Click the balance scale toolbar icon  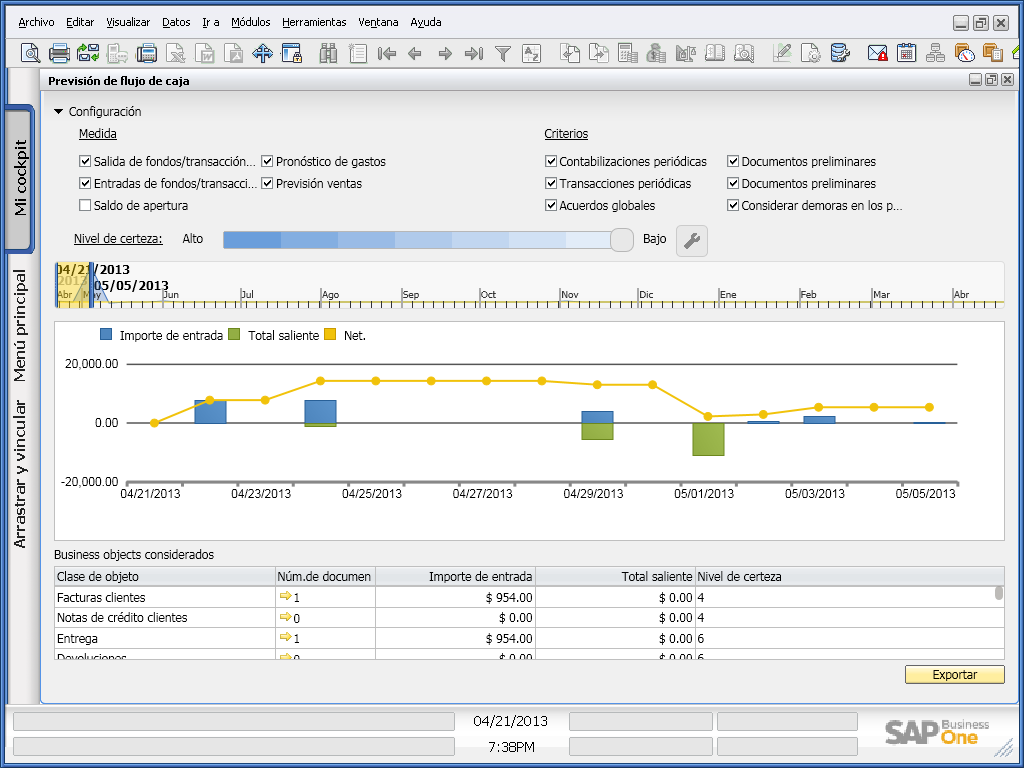pos(685,53)
